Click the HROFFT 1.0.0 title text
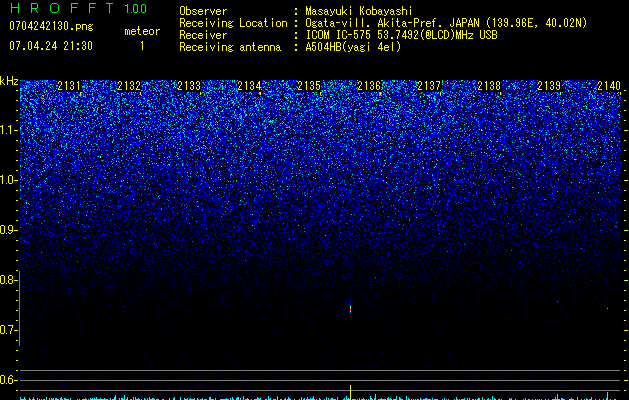Image resolution: width=629 pixels, height=400 pixels. point(78,8)
